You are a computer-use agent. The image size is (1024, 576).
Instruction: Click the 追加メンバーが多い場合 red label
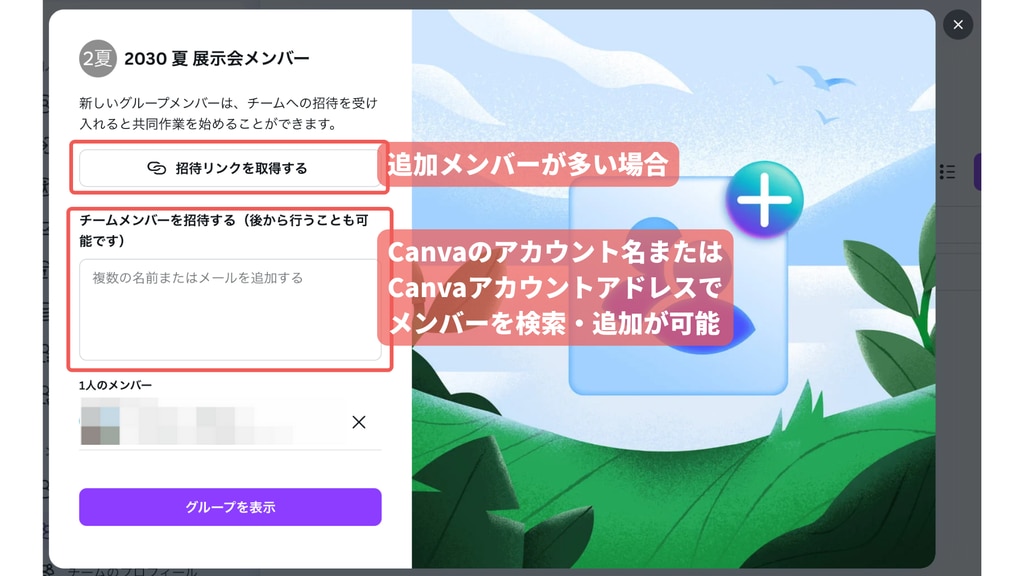click(x=528, y=165)
